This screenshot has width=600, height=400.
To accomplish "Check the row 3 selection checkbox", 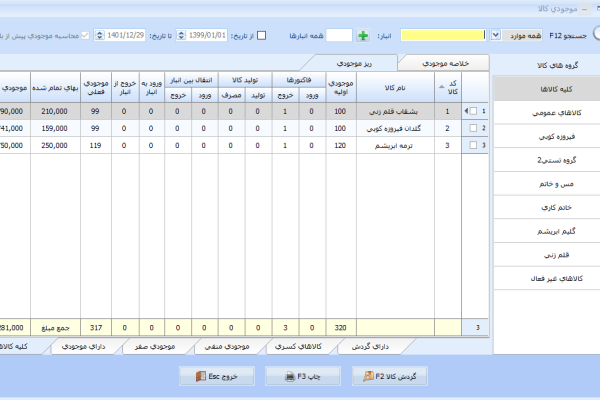I will point(473,145).
